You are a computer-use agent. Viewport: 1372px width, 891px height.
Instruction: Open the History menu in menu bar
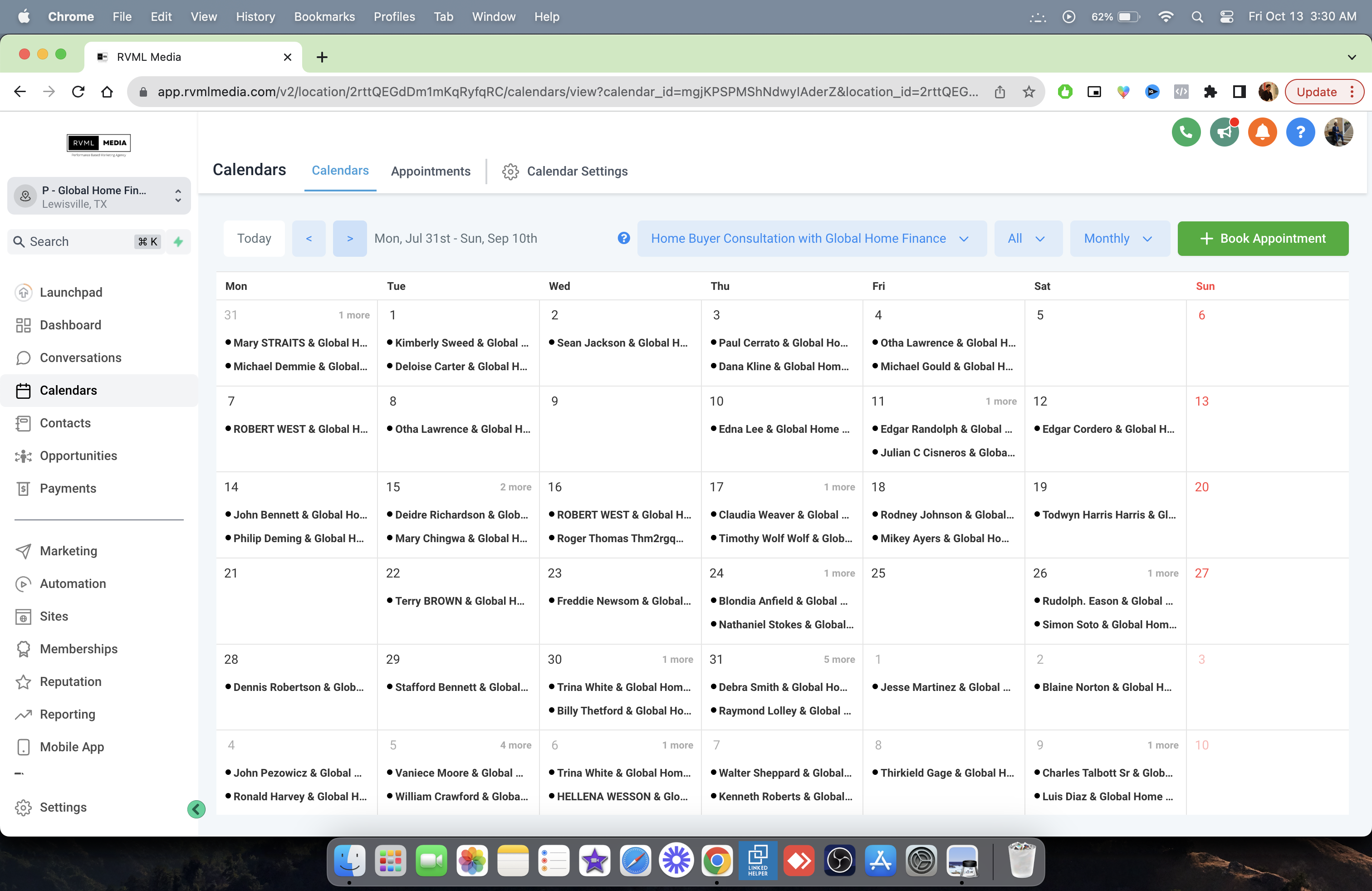point(255,17)
